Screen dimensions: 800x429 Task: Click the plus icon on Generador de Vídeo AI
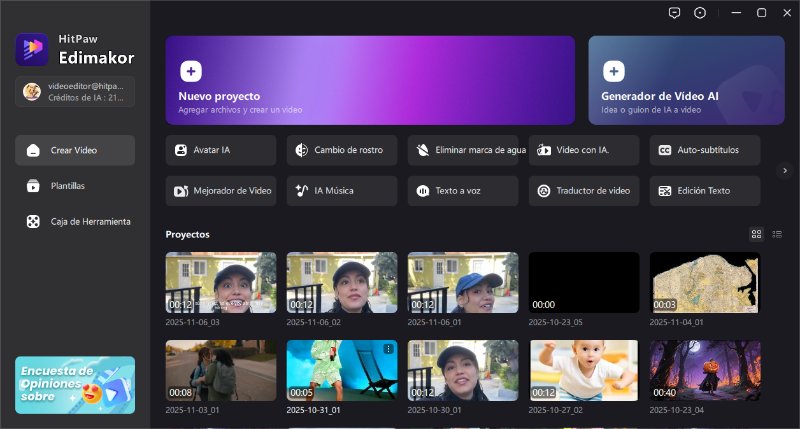pos(614,71)
